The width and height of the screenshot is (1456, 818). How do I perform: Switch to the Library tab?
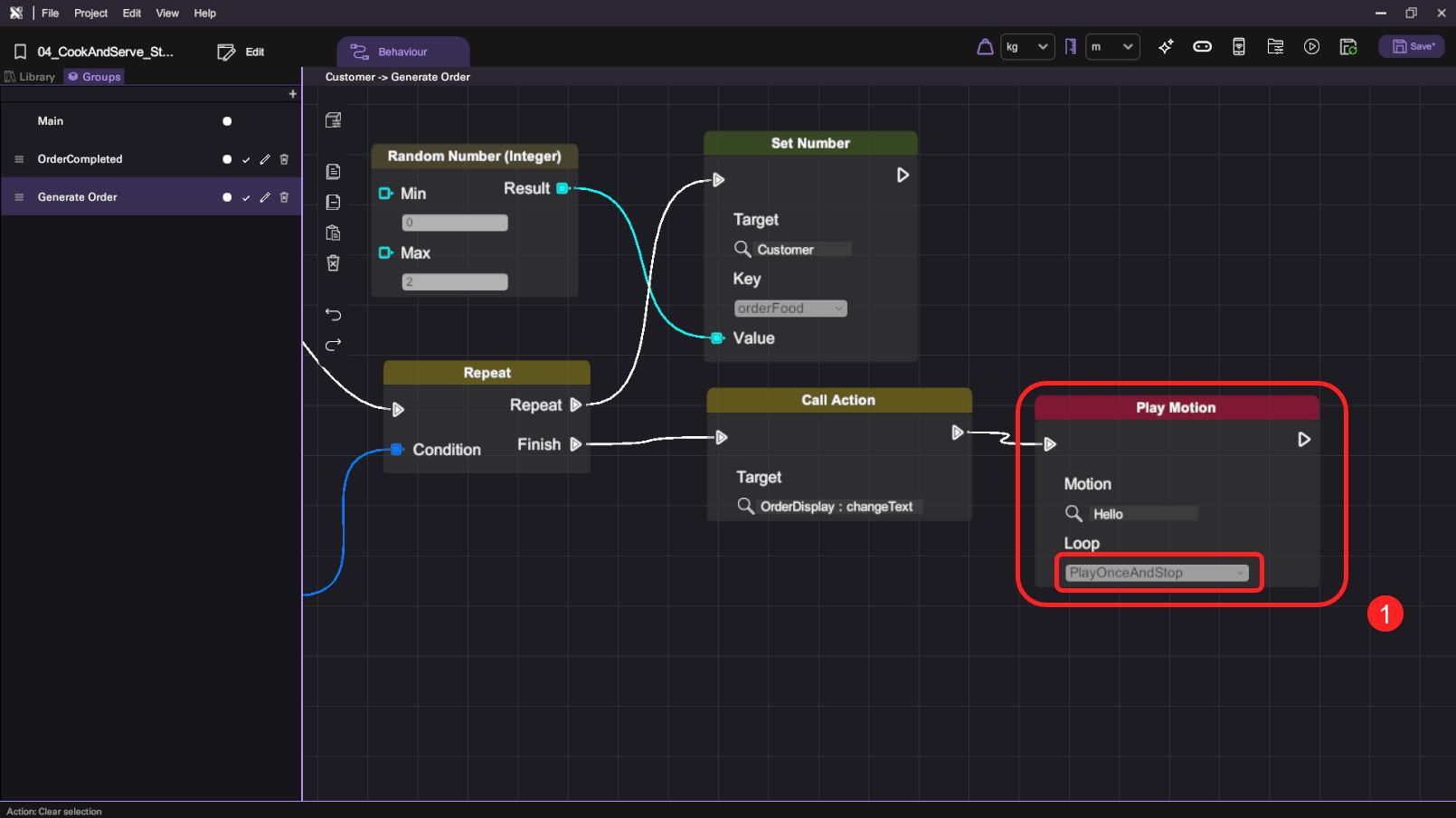[x=31, y=77]
